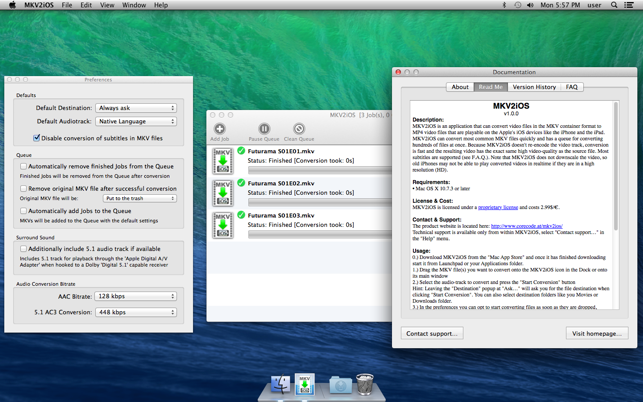Open the Help menu
643x402 pixels.
[x=161, y=5]
